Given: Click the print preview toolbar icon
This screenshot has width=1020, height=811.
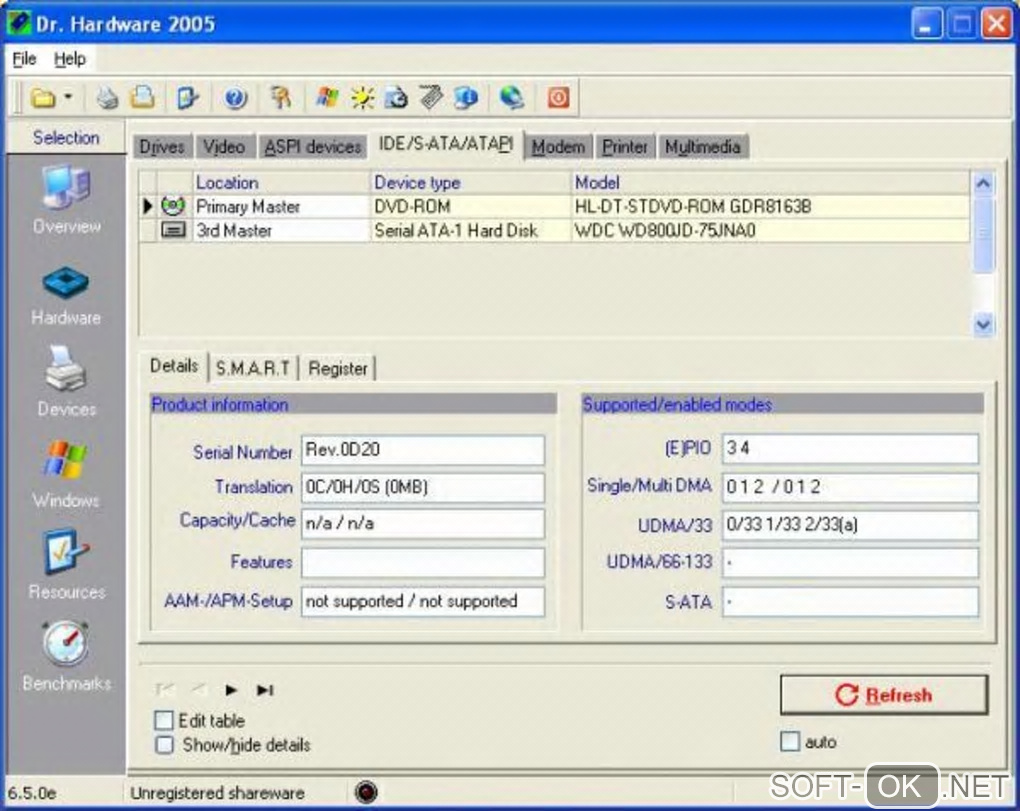Looking at the screenshot, I should pyautogui.click(x=143, y=98).
